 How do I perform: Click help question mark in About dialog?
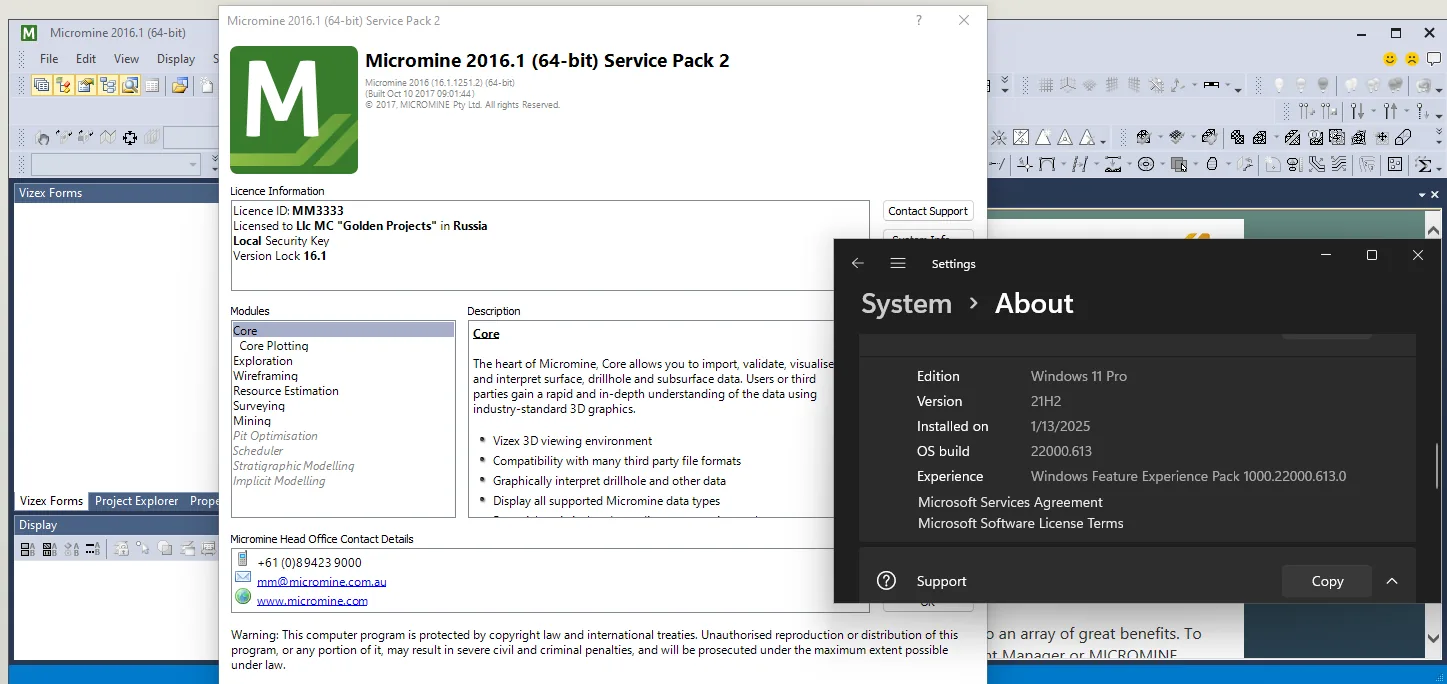(919, 20)
